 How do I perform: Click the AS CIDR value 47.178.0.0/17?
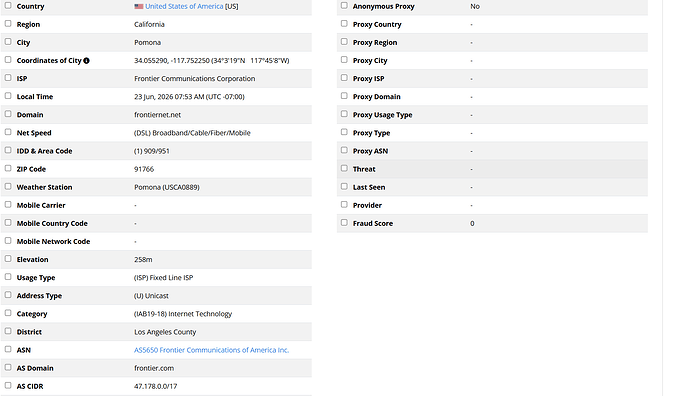tap(155, 386)
